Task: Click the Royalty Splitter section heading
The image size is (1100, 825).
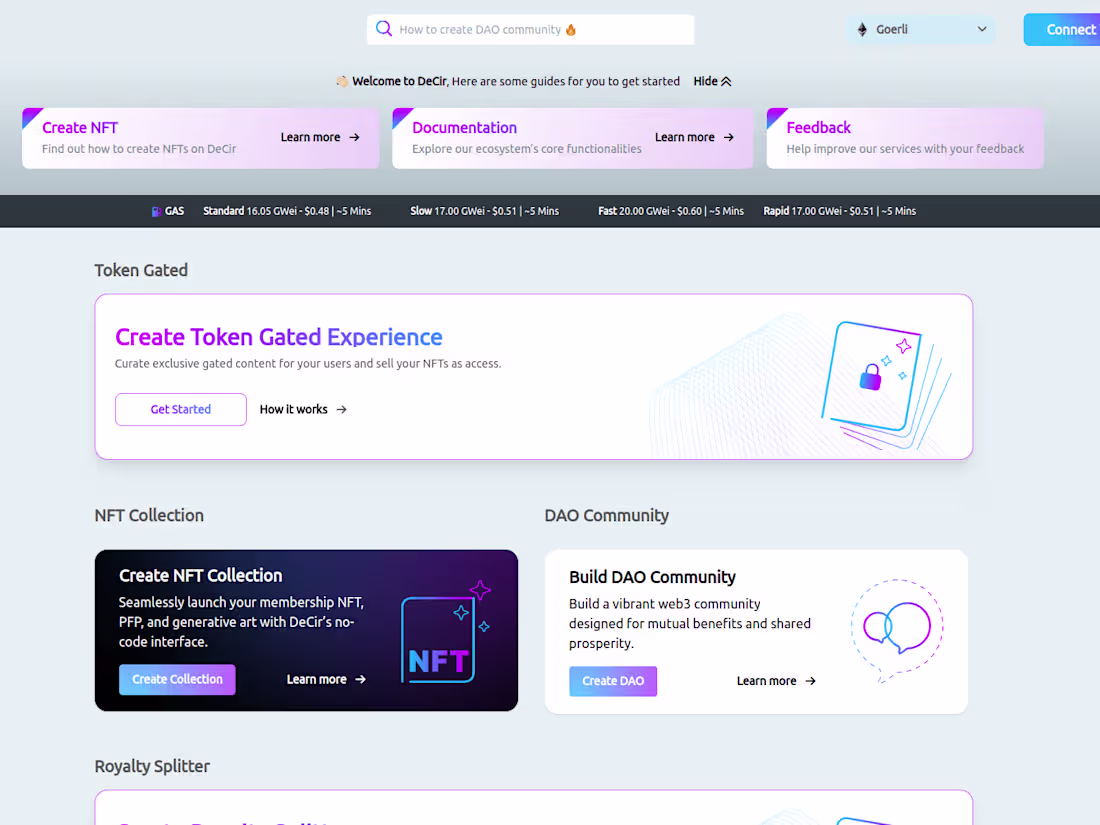Action: tap(152, 766)
